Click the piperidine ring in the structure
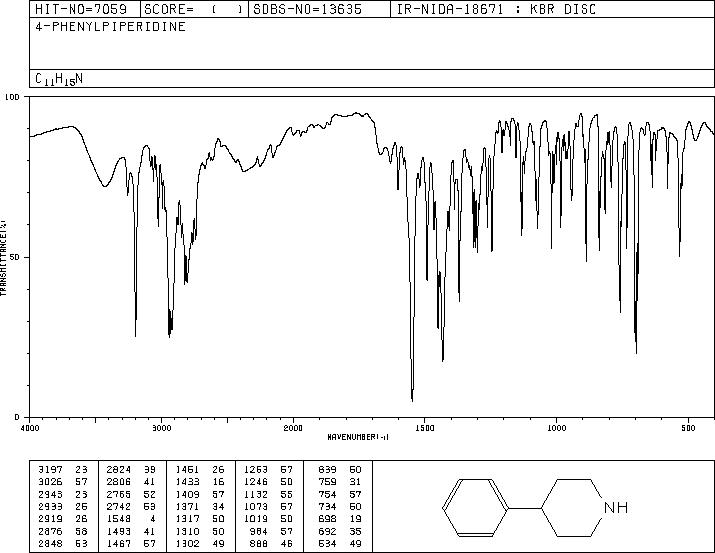Image resolution: width=715 pixels, height=553 pixels. (575, 507)
